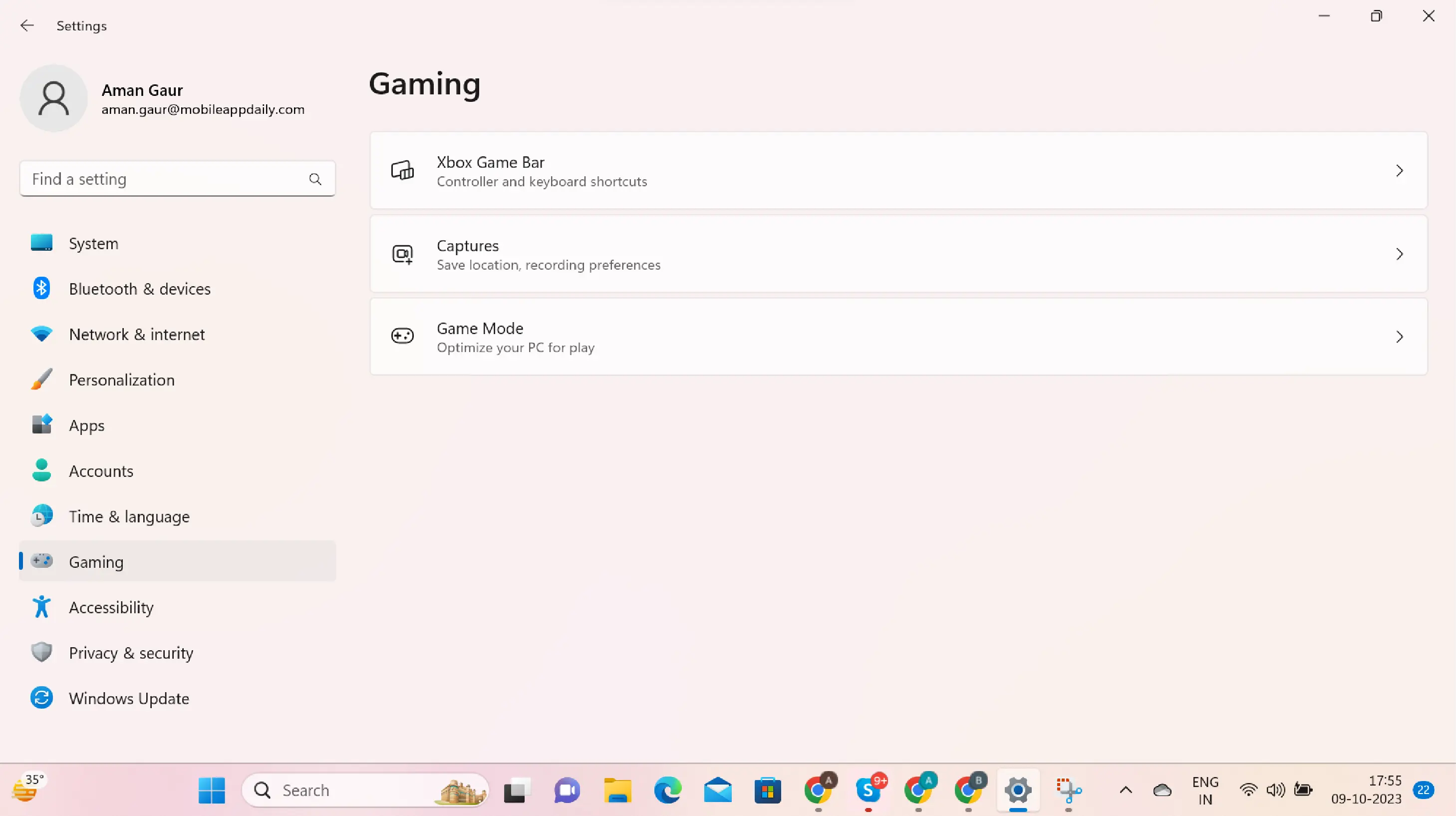The width and height of the screenshot is (1456, 816).
Task: Open the Aman Gaur profile avatar
Action: (x=54, y=98)
